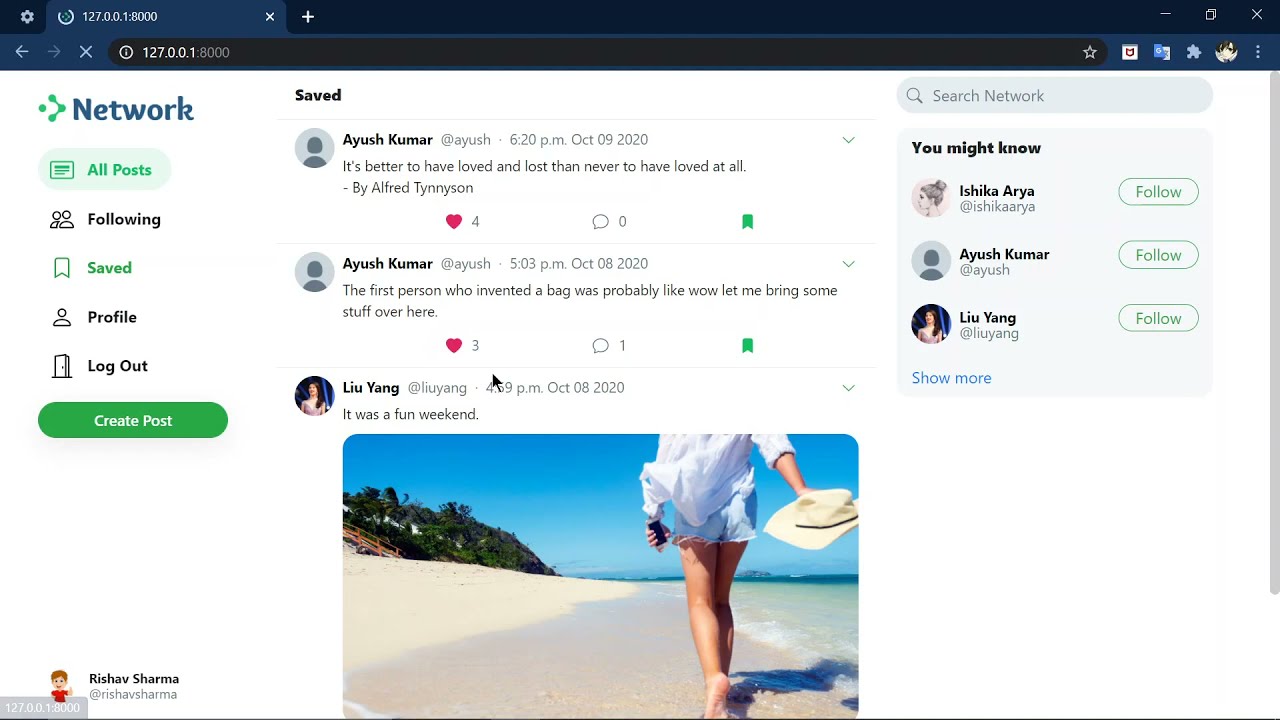1280x720 pixels.
Task: Open comments on the Alfred Tynnyson quote post
Action: coord(600,222)
